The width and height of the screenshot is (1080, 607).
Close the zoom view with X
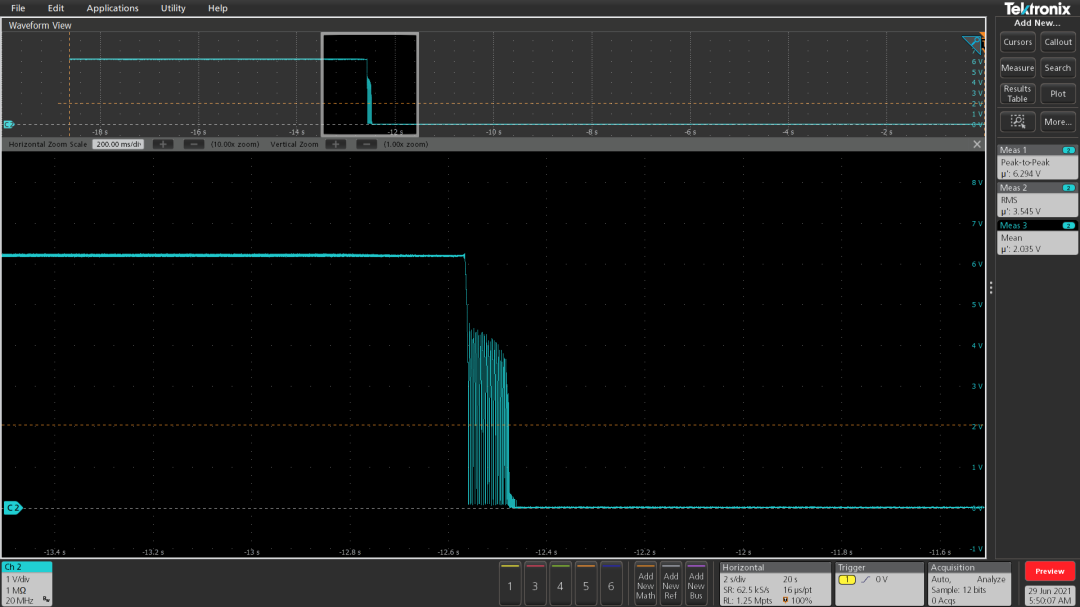click(977, 144)
